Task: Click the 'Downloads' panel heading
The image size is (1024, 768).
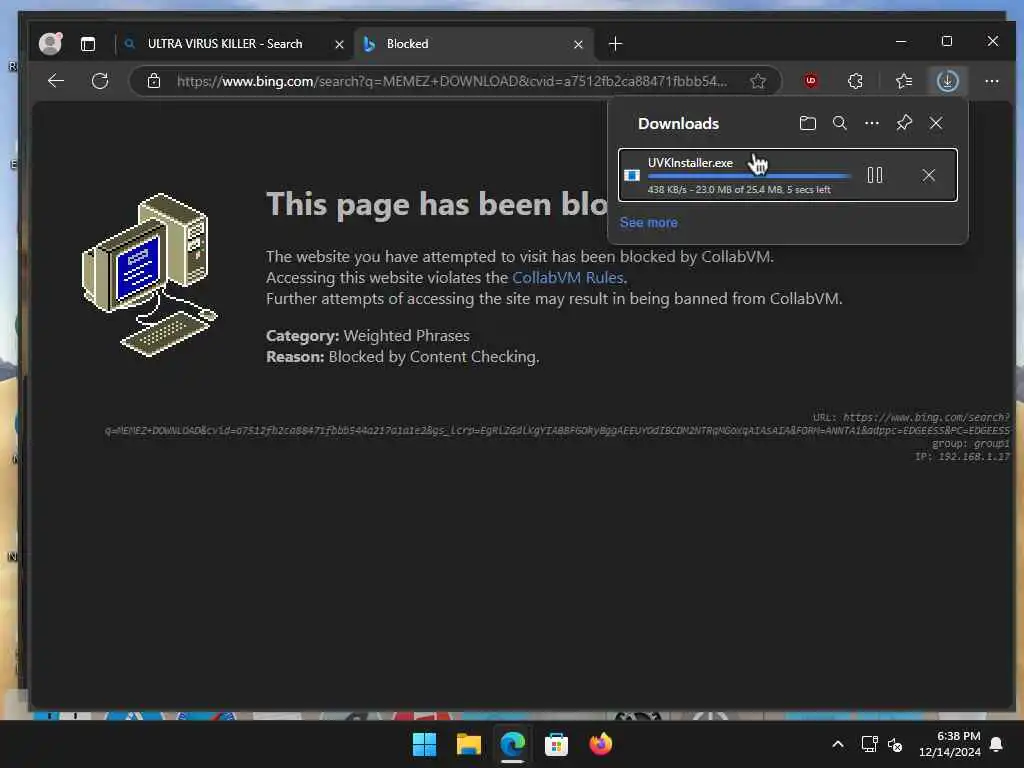Action: click(679, 123)
